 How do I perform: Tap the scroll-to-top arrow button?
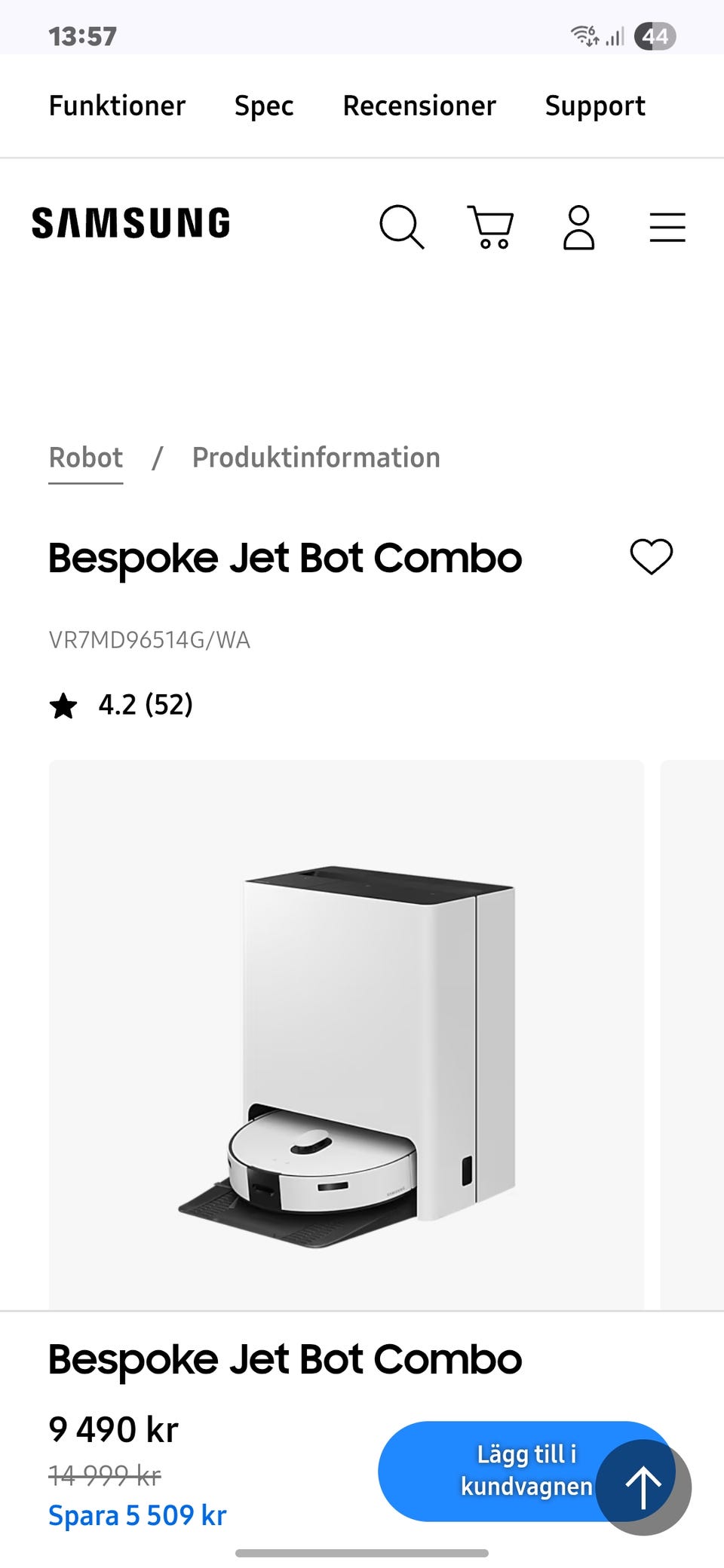pos(643,1487)
